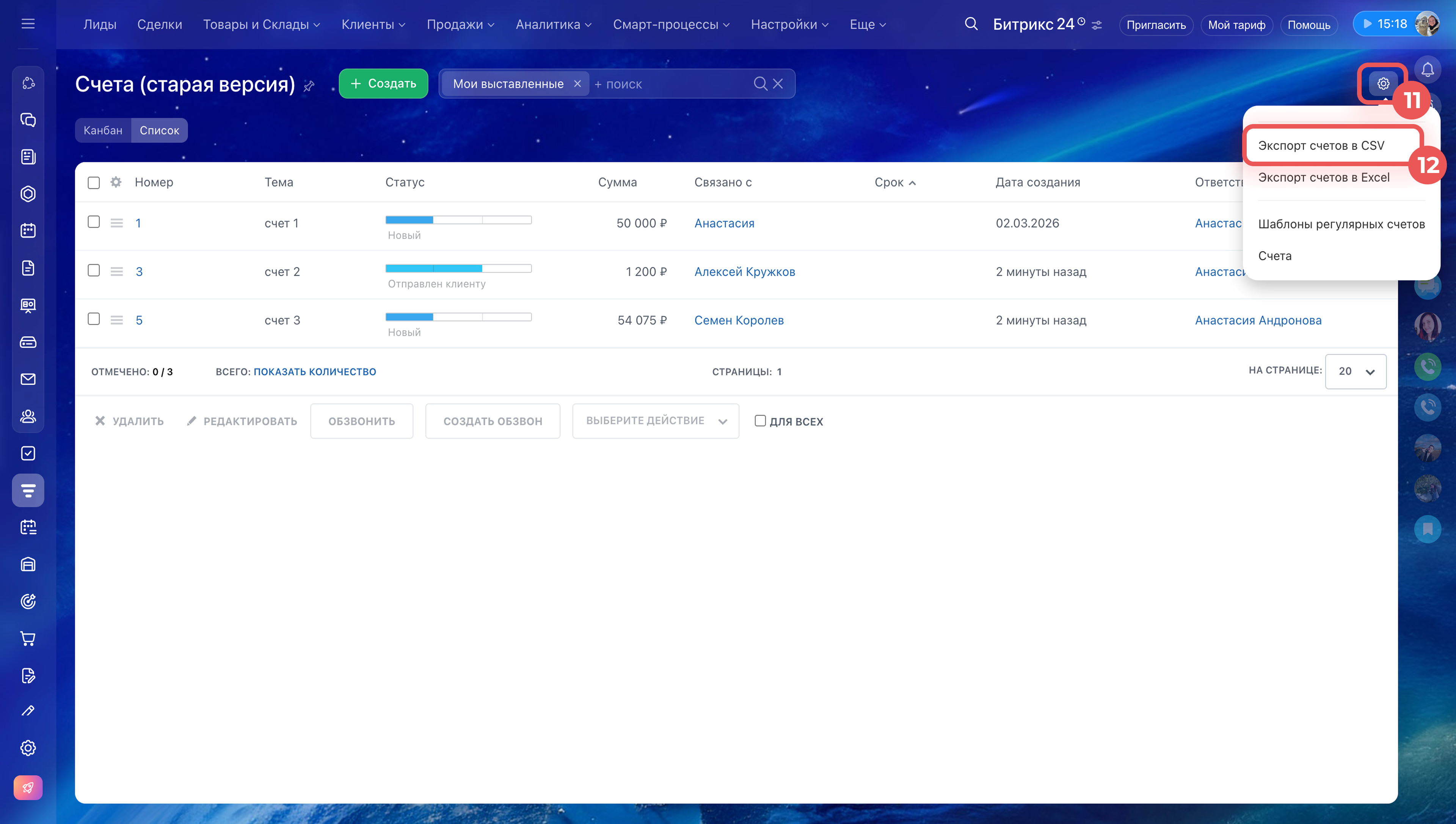Switch to the Канбан view tab
The width and height of the screenshot is (1456, 824).
pyautogui.click(x=103, y=130)
